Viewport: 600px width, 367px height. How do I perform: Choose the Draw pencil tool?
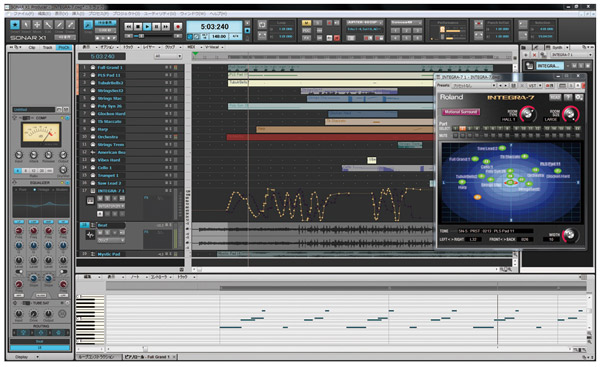coord(59,25)
